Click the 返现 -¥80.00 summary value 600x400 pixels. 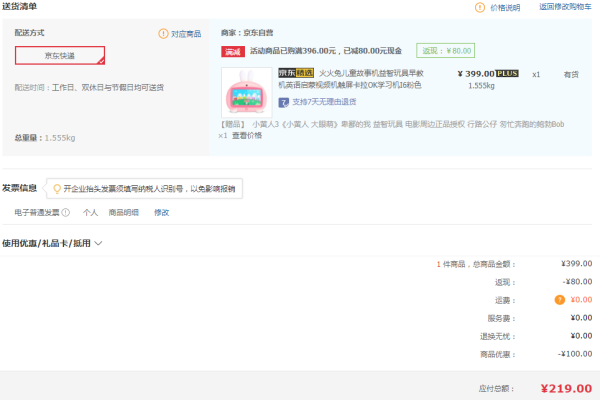(x=577, y=282)
